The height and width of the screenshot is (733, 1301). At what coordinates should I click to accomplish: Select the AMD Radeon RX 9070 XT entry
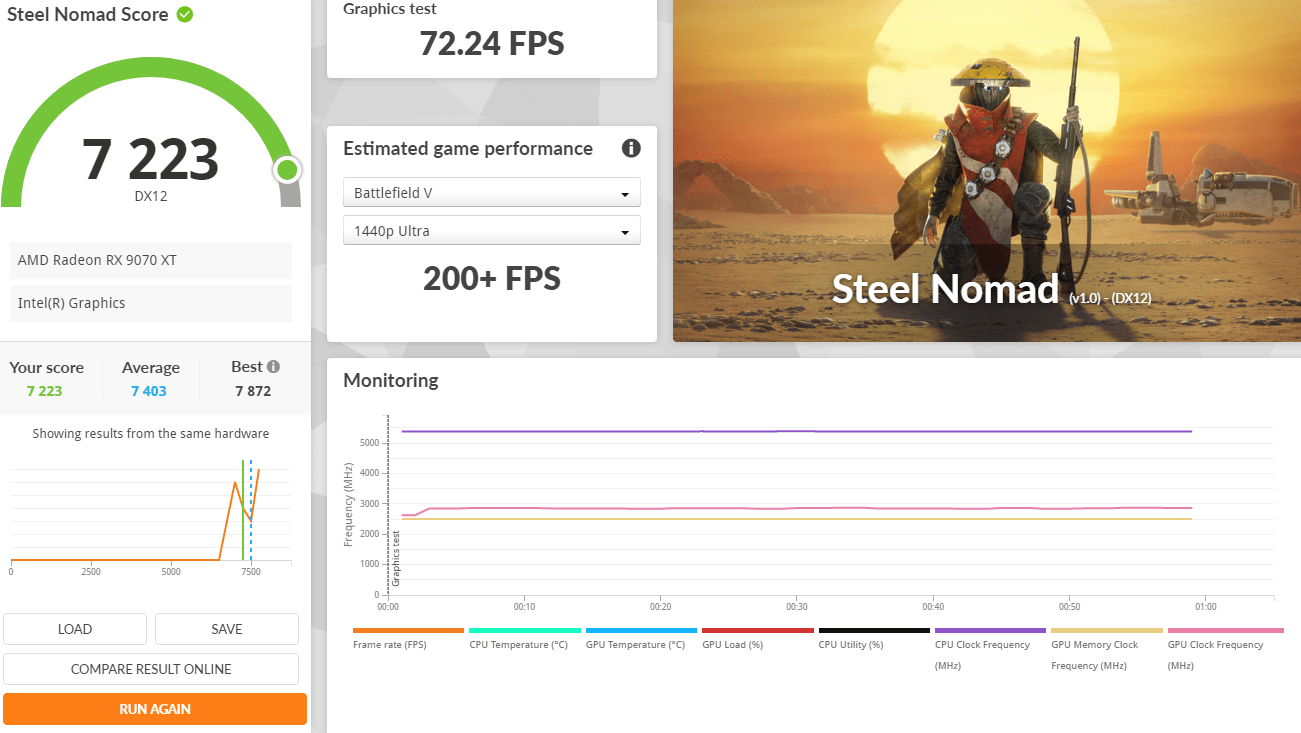[x=151, y=260]
